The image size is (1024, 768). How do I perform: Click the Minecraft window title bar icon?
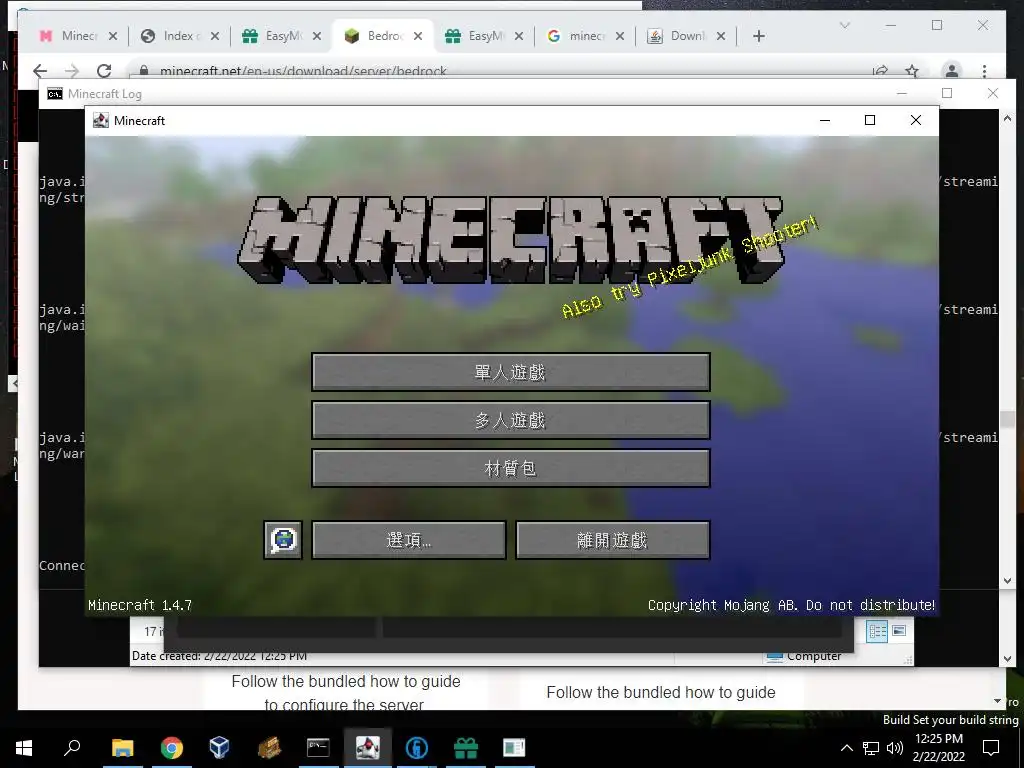(101, 120)
